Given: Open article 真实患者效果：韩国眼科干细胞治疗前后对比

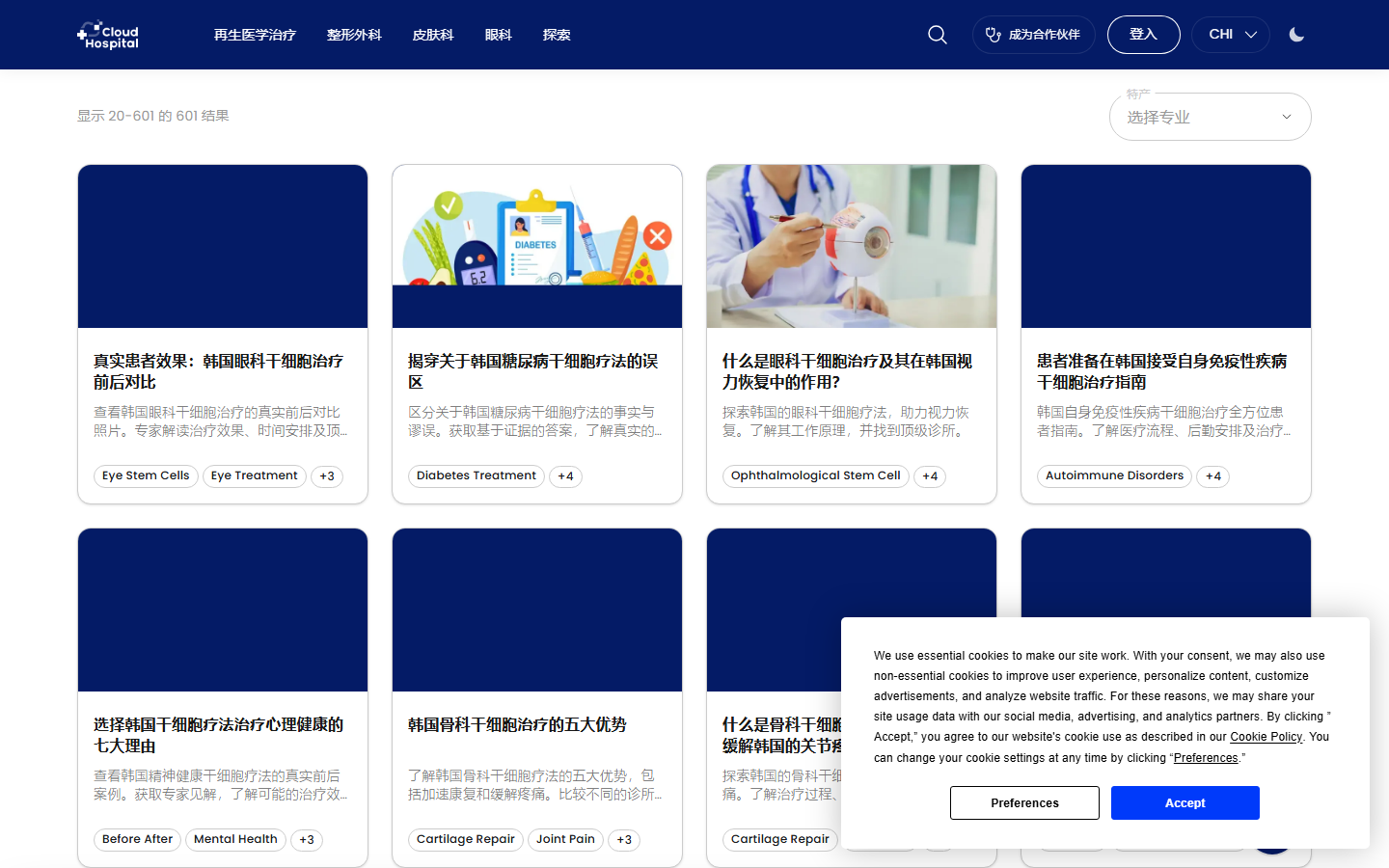Looking at the screenshot, I should (x=219, y=371).
